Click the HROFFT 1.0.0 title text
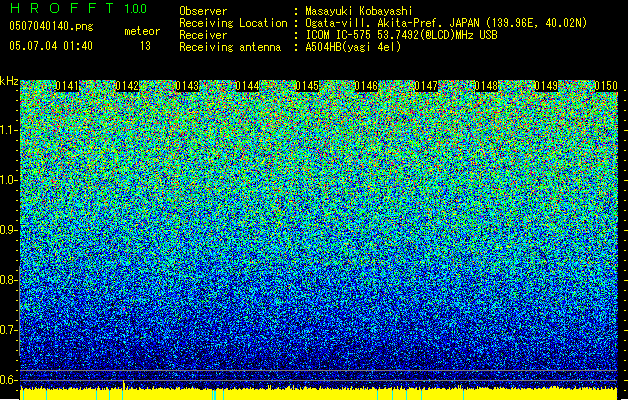The width and height of the screenshot is (629, 400). 78,8
